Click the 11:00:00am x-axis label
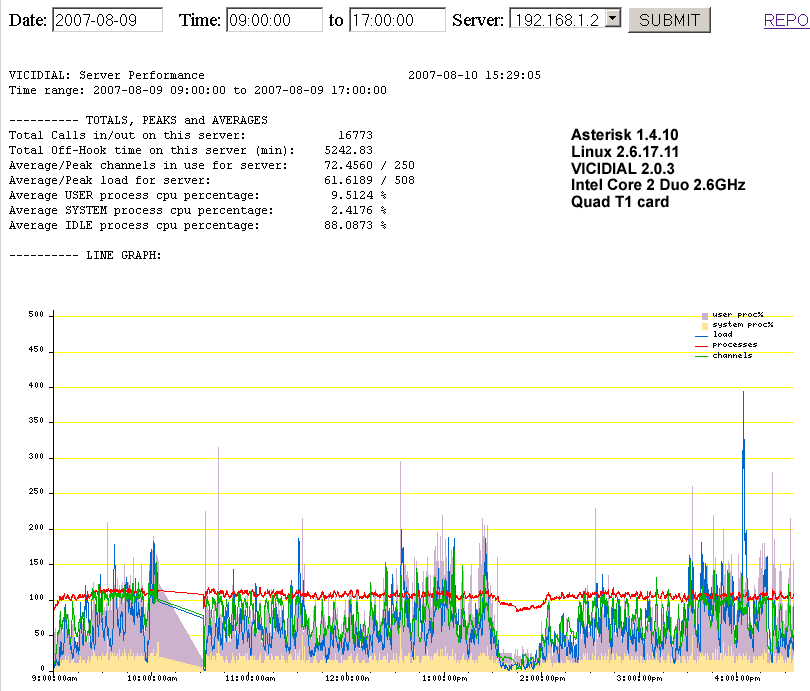The image size is (810, 691). (x=250, y=678)
